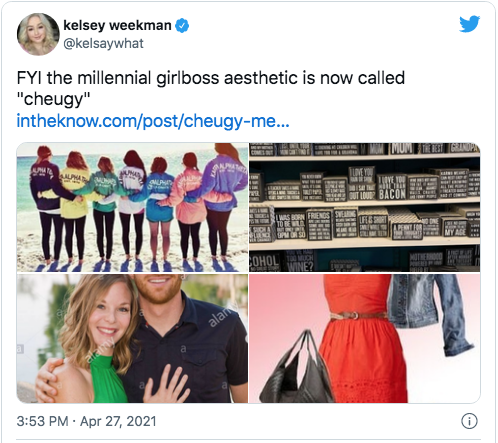Click the @kelsaywhat handle
The width and height of the screenshot is (498, 443).
[103, 44]
